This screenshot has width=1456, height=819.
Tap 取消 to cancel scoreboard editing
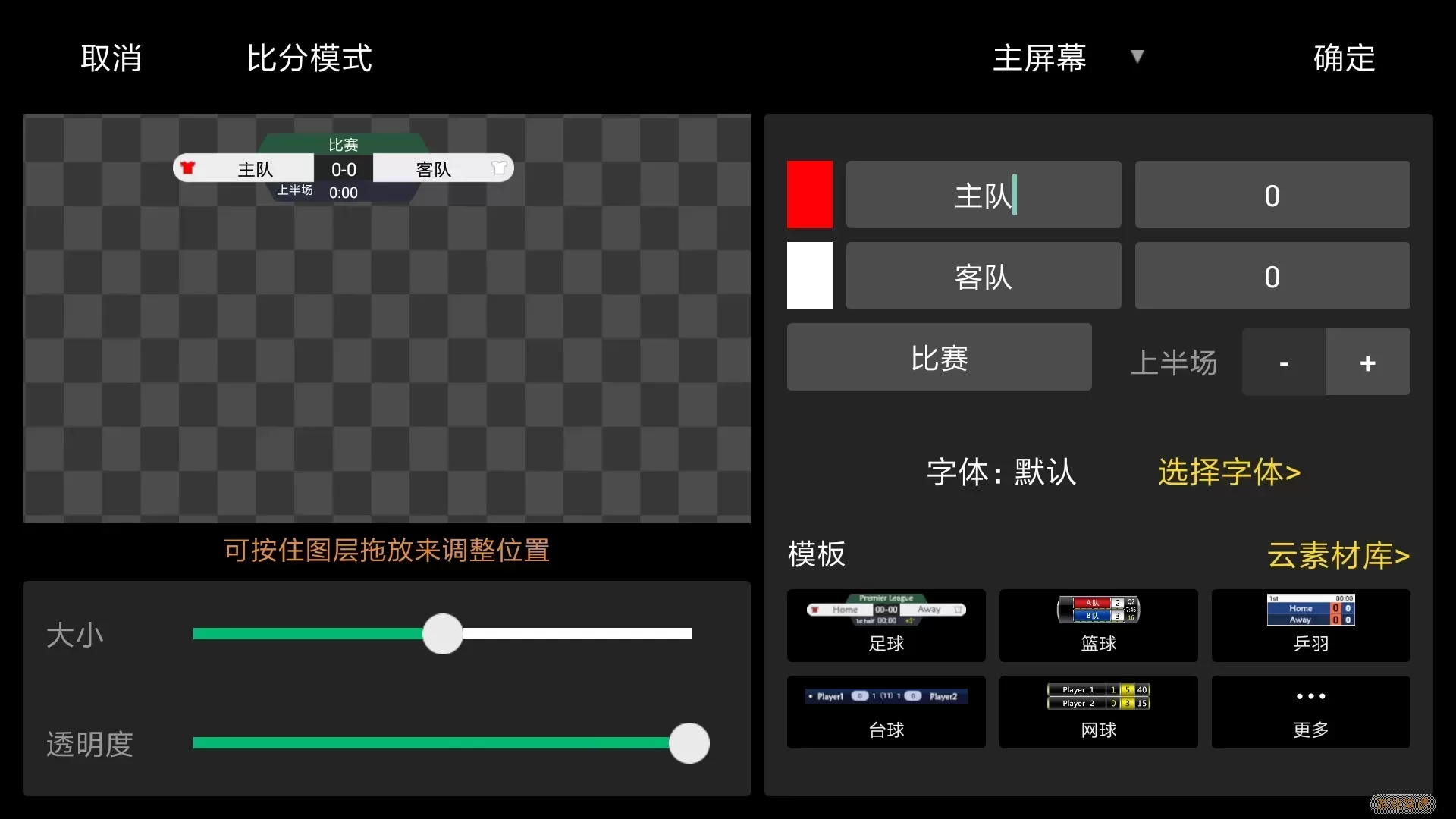coord(111,58)
